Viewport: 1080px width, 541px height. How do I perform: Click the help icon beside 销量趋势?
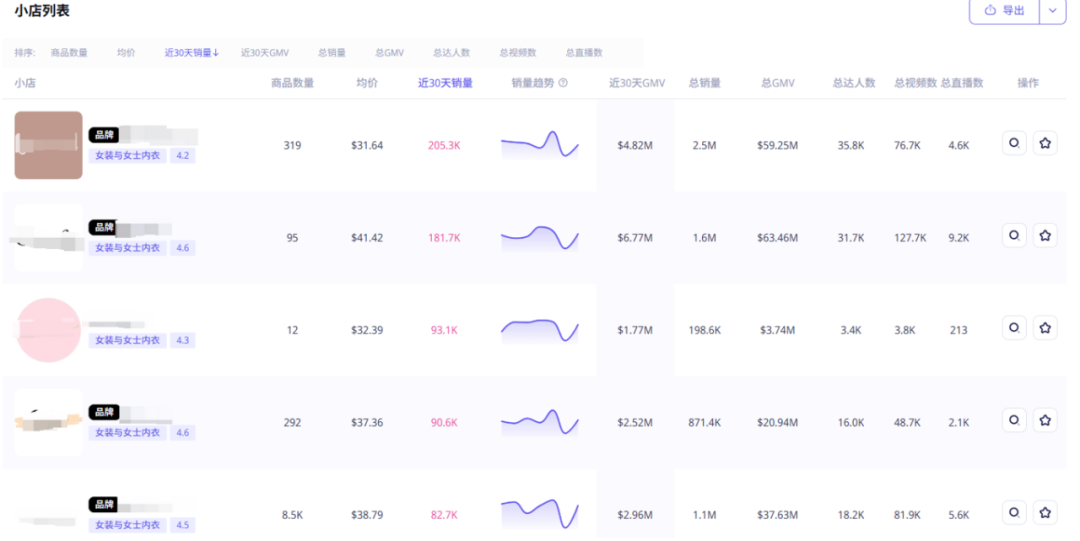[563, 83]
